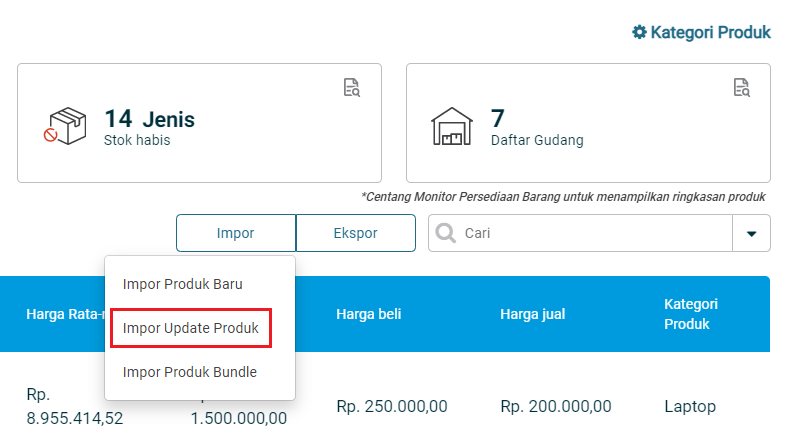Click the Kategori Produk column header
The image size is (806, 446).
coord(691,314)
